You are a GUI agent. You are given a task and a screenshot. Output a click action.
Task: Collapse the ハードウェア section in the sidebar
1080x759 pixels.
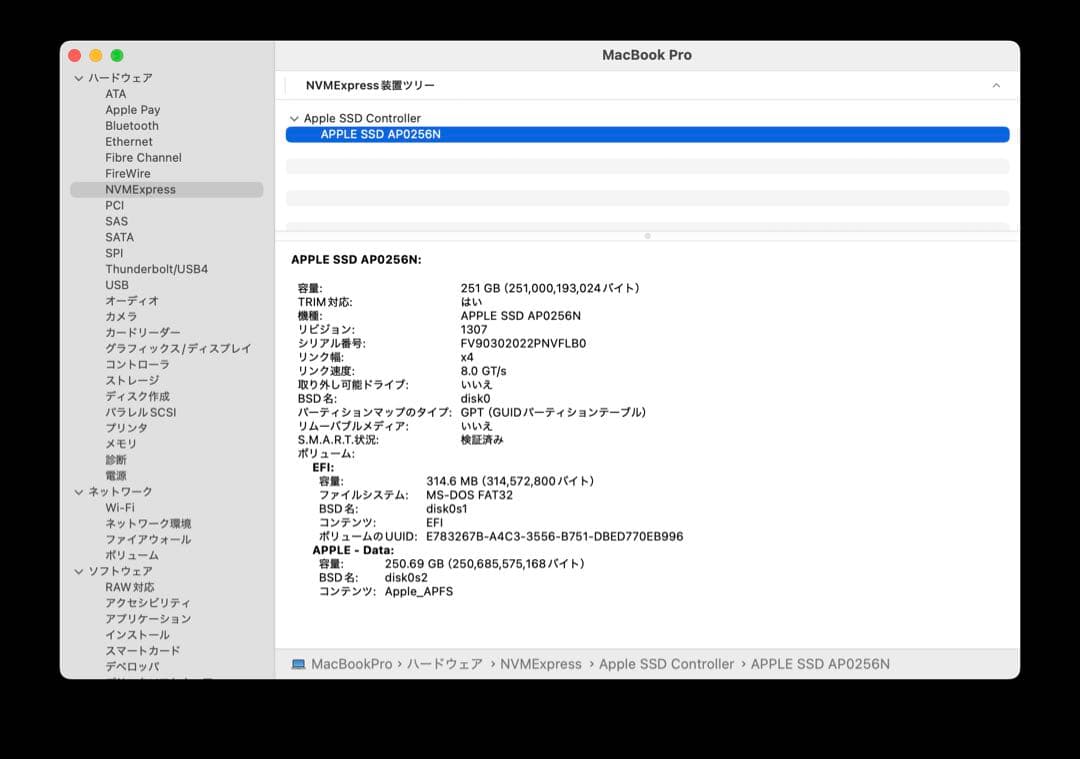(x=78, y=77)
